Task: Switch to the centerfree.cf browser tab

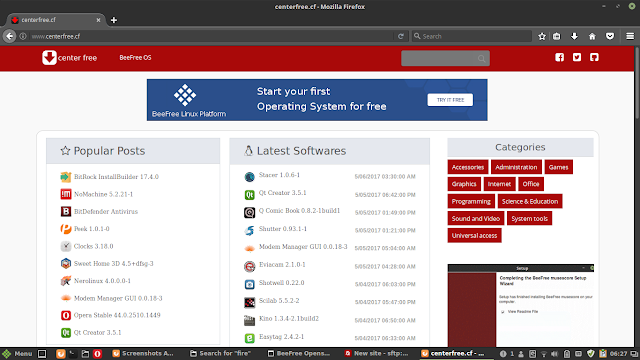Action: 56,20
